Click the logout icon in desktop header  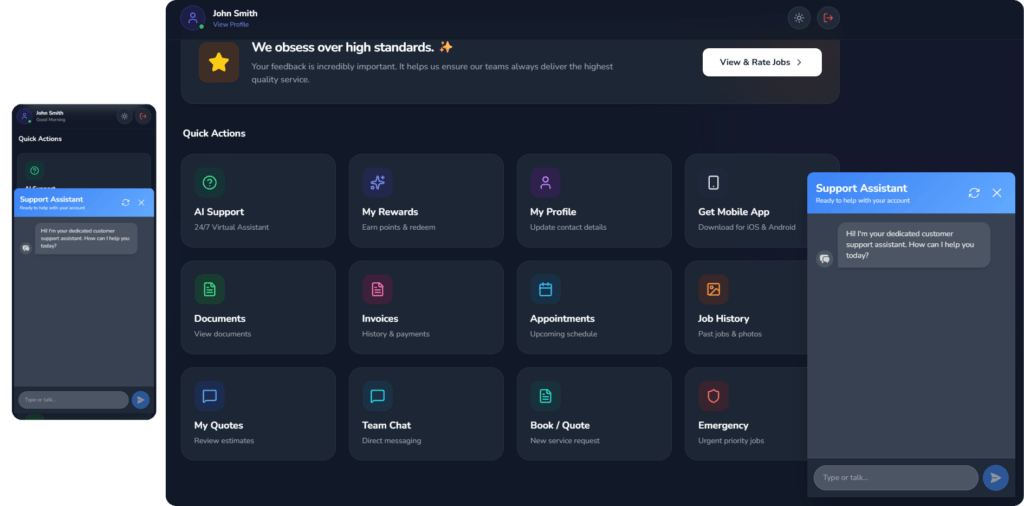pos(828,17)
